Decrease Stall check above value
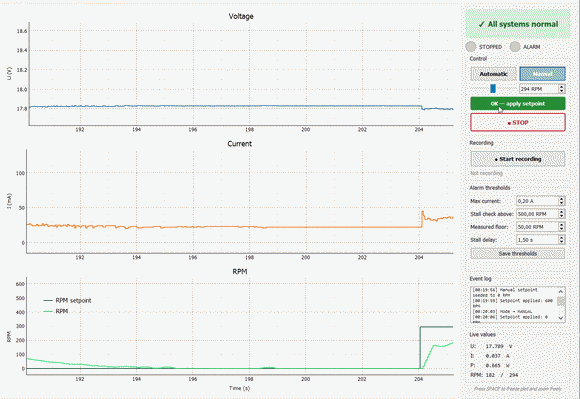The height and width of the screenshot is (399, 580). [x=562, y=216]
